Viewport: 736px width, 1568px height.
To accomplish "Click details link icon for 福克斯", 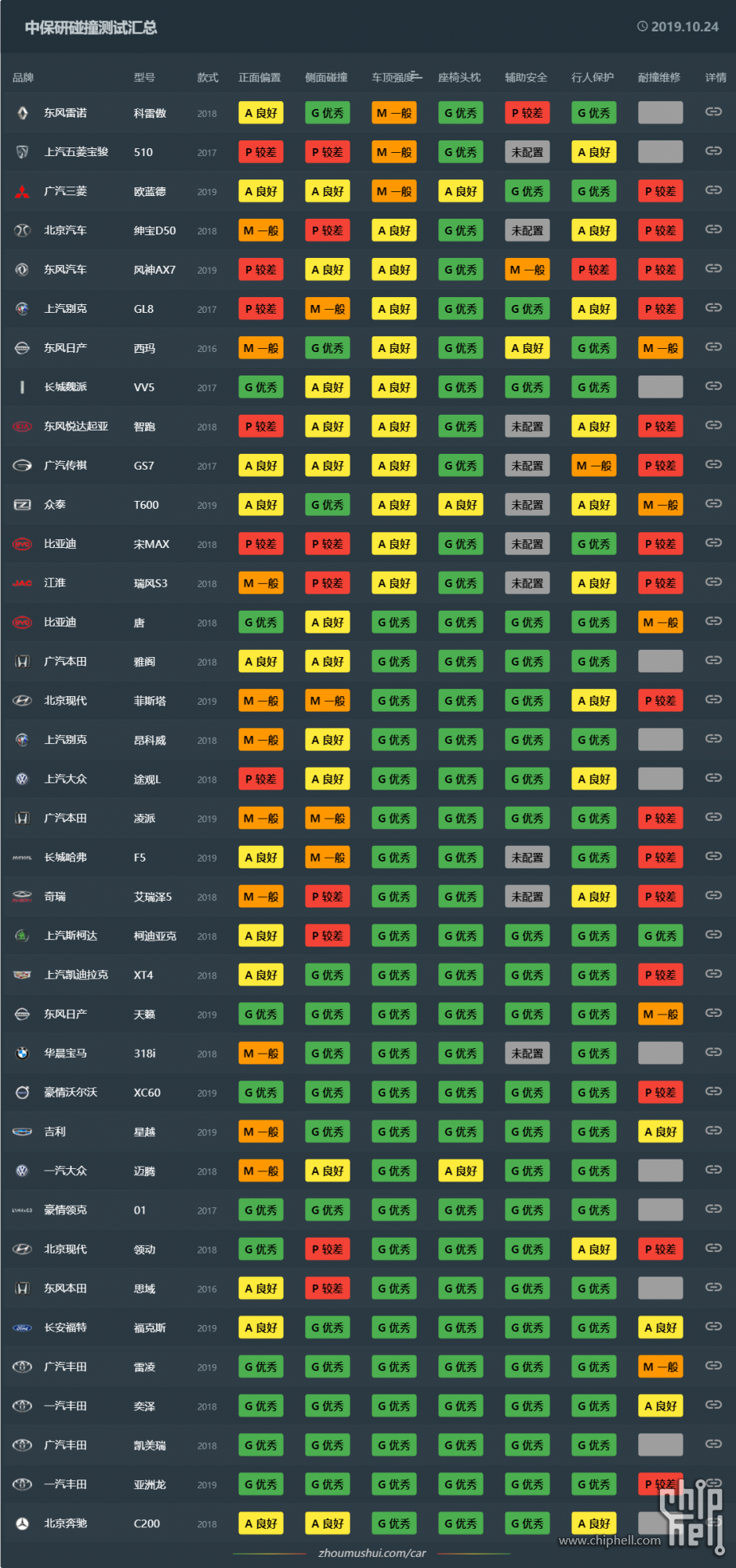I will pyautogui.click(x=713, y=1327).
